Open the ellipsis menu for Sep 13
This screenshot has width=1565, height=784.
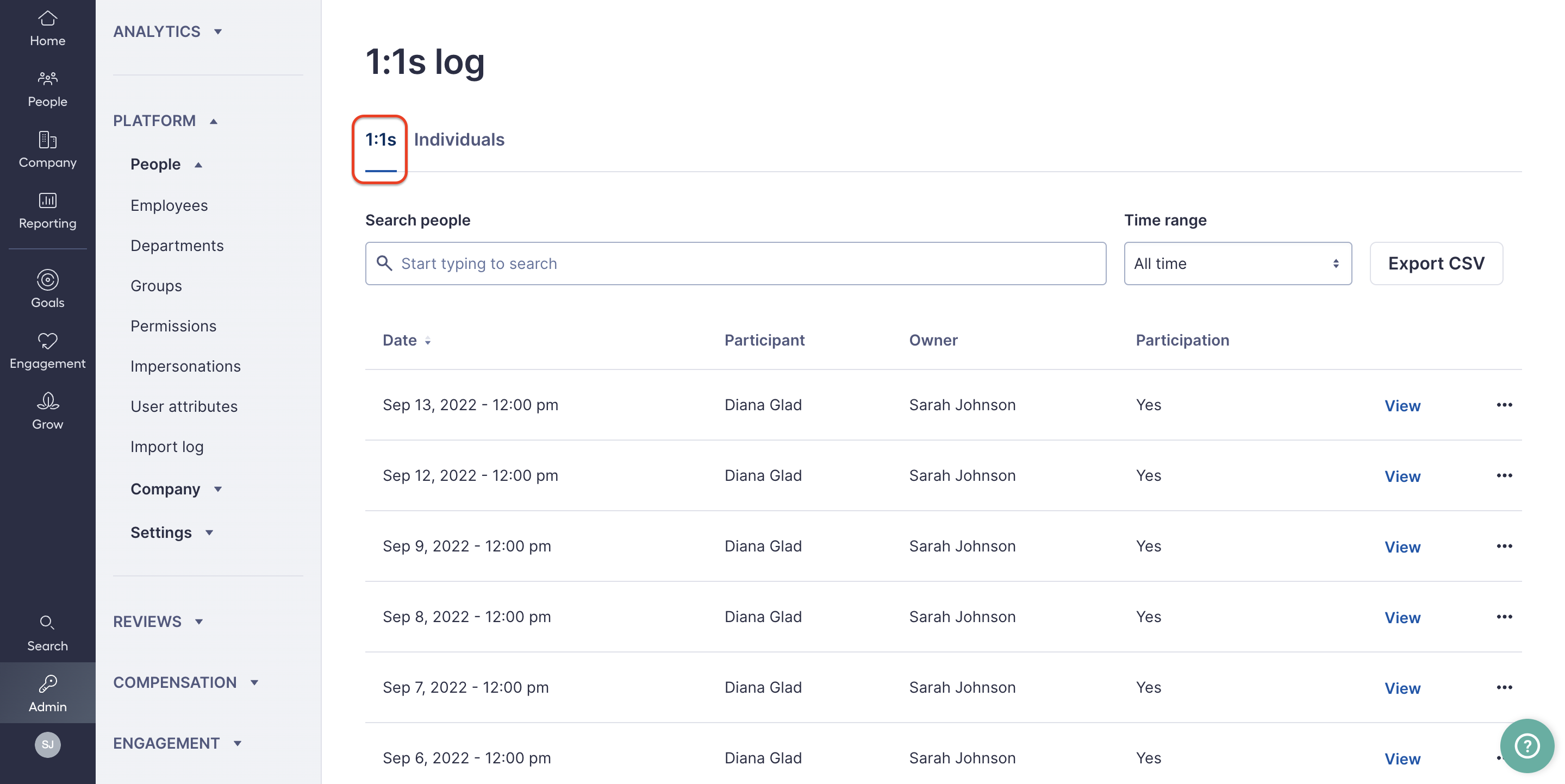(x=1505, y=404)
